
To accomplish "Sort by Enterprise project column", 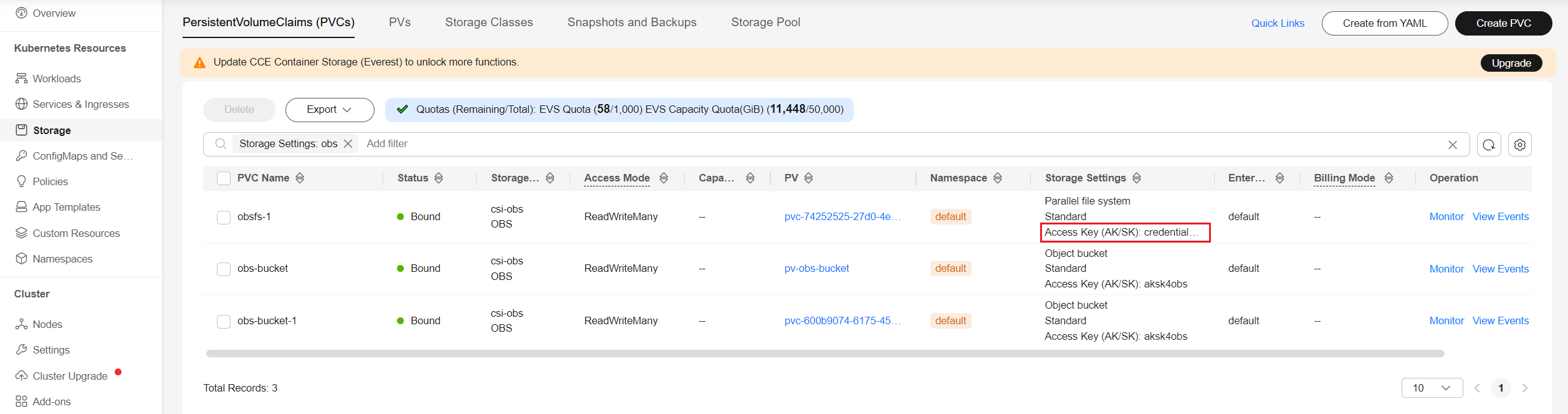I will [1280, 178].
